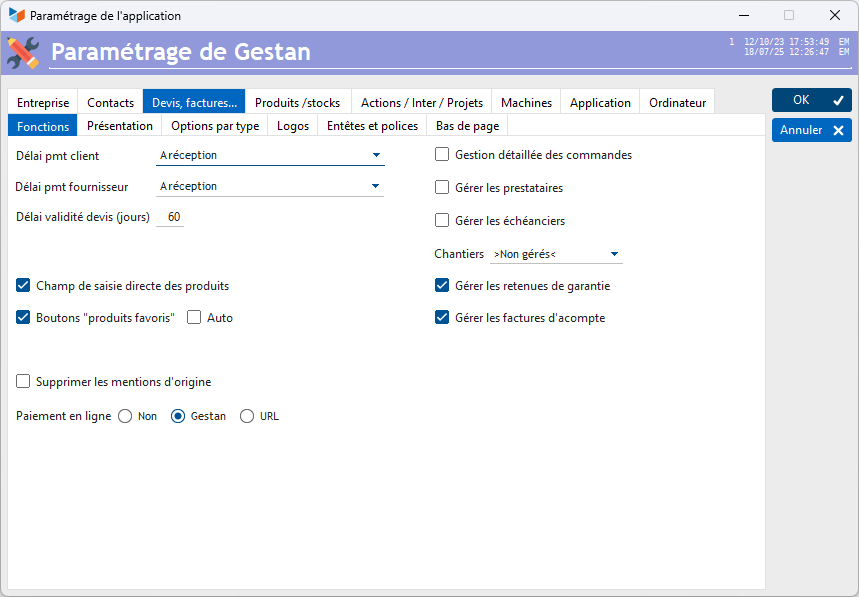The height and width of the screenshot is (597, 859).
Task: Go to the Logos sub-tab
Action: pyautogui.click(x=293, y=126)
